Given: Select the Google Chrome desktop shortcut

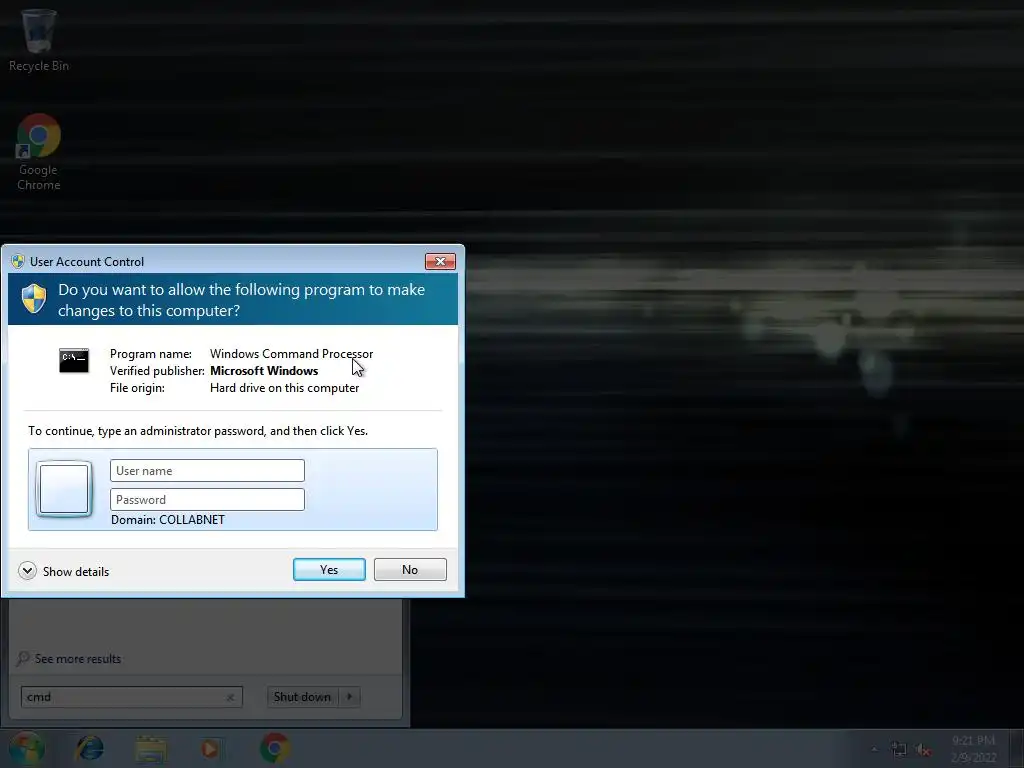Looking at the screenshot, I should pyautogui.click(x=39, y=152).
